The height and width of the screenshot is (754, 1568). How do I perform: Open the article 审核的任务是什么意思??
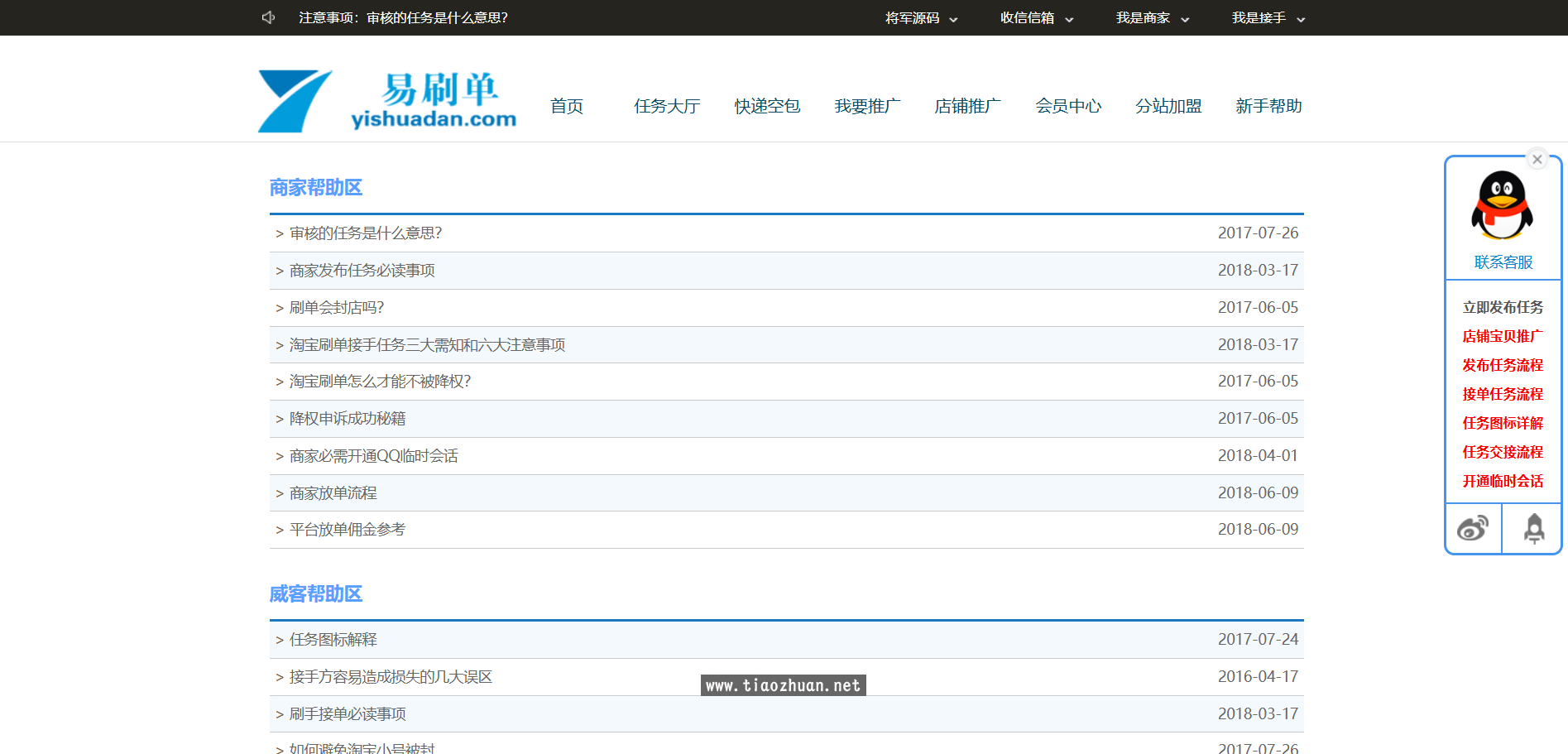pos(365,233)
